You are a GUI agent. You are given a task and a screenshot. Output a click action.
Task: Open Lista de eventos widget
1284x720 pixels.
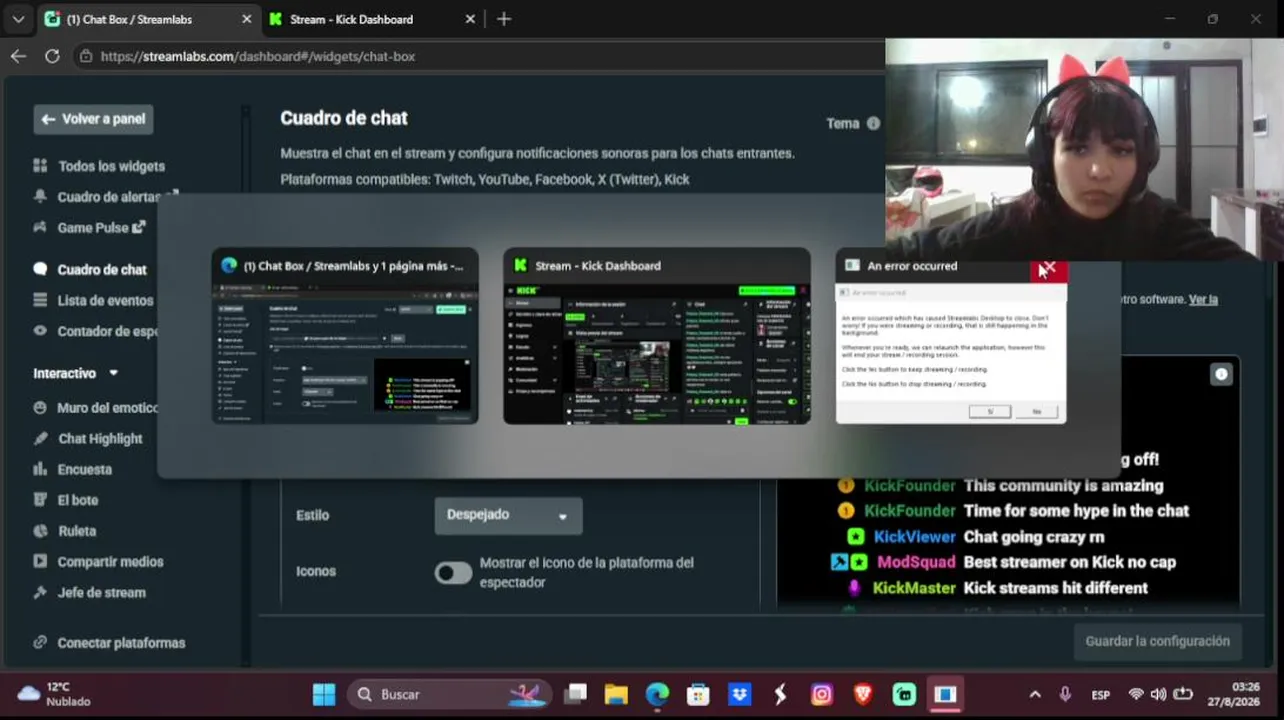pos(94,300)
